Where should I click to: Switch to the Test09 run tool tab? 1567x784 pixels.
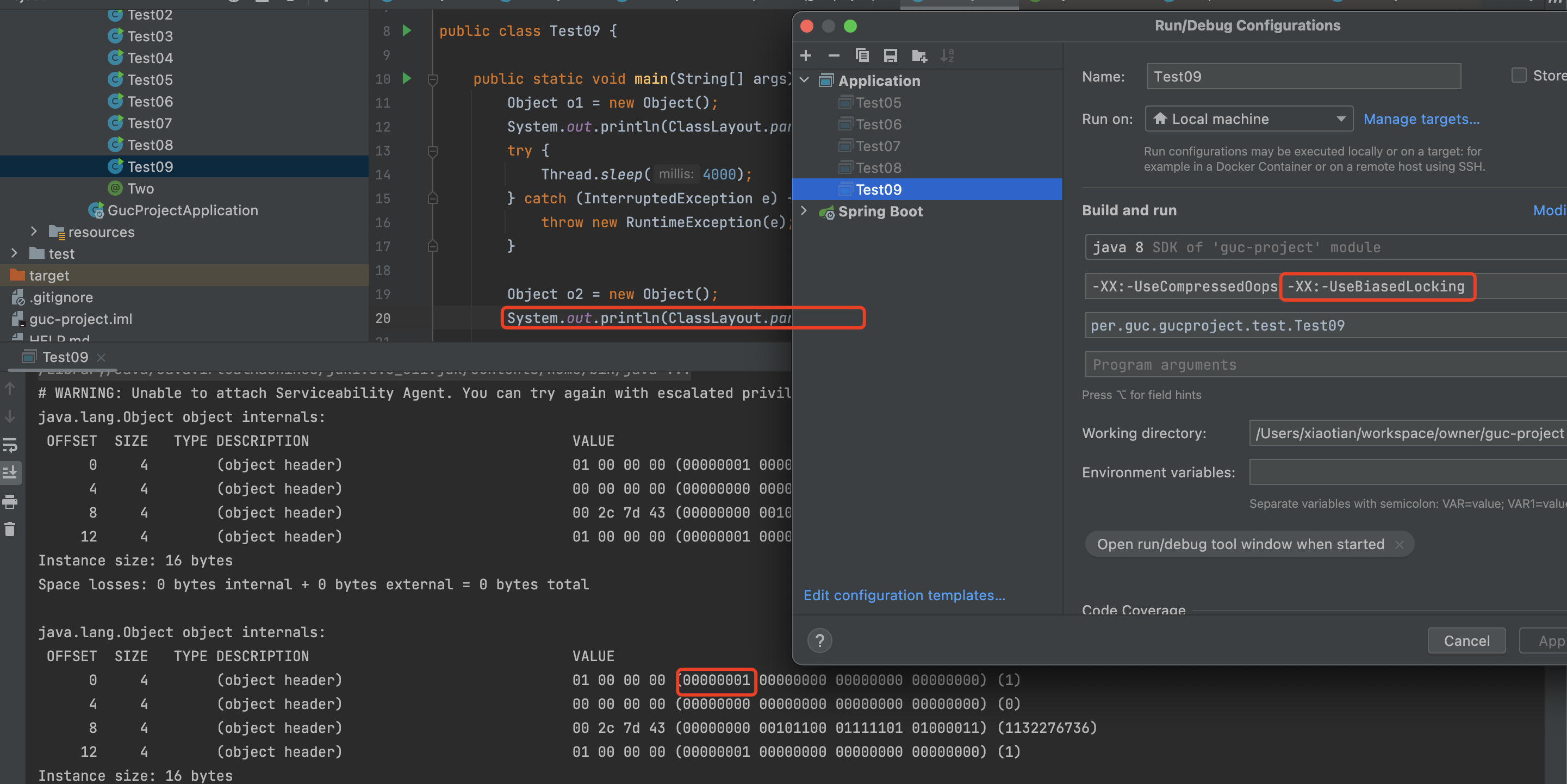pyautogui.click(x=65, y=357)
